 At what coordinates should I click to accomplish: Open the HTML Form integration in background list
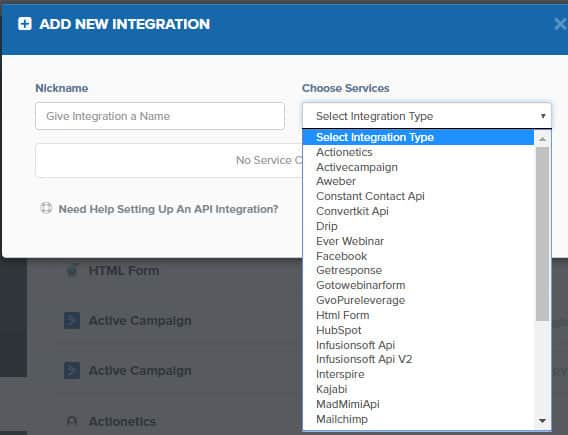click(124, 271)
